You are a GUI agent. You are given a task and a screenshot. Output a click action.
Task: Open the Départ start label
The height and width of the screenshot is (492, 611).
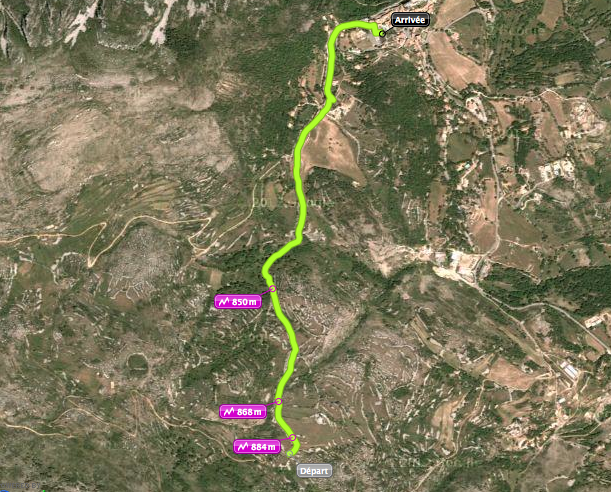tap(314, 471)
